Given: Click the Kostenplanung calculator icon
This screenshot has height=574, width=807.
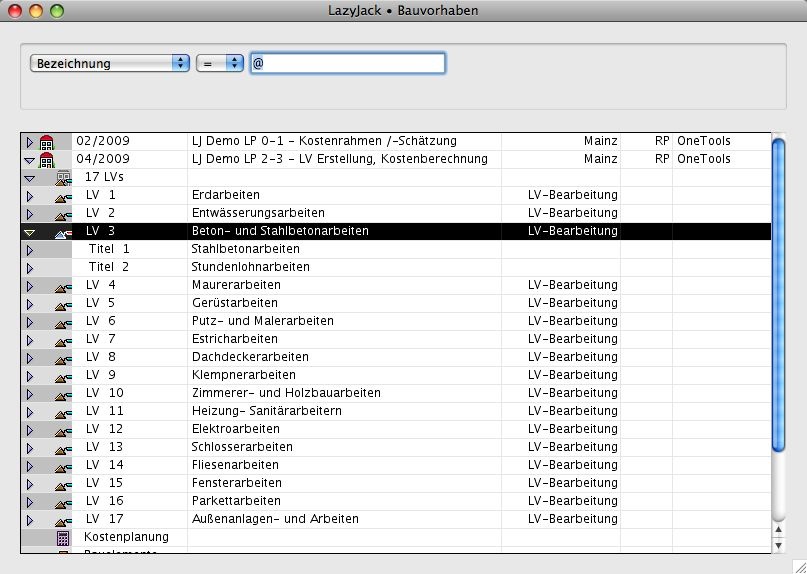Looking at the screenshot, I should [63, 538].
